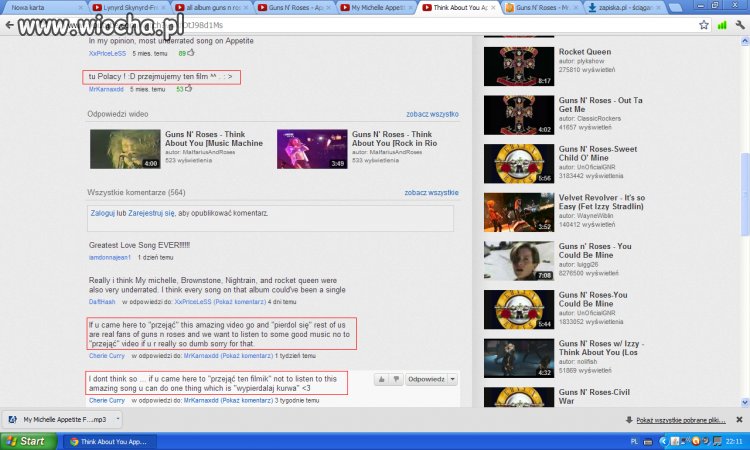This screenshot has width=750, height=450.
Task: Open Rock in Rio video response thumbnail
Action: (x=312, y=149)
